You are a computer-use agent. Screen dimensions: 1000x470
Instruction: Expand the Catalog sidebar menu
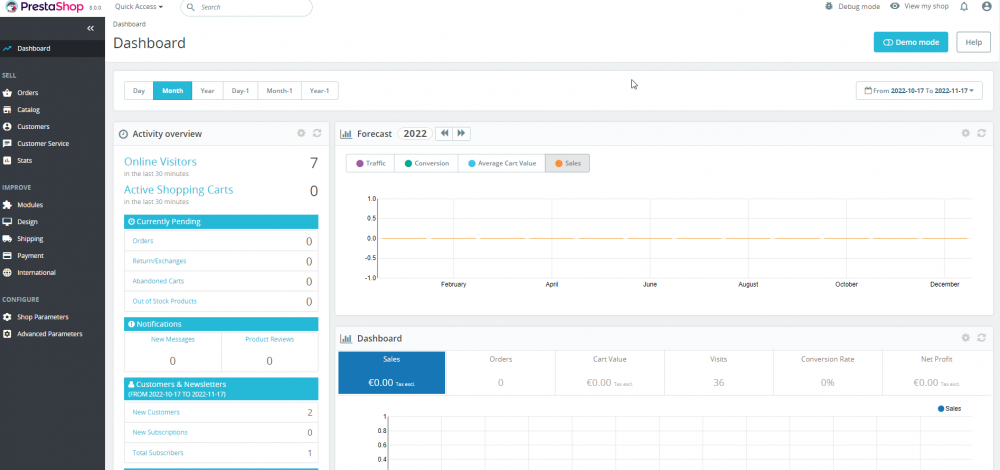(x=28, y=110)
